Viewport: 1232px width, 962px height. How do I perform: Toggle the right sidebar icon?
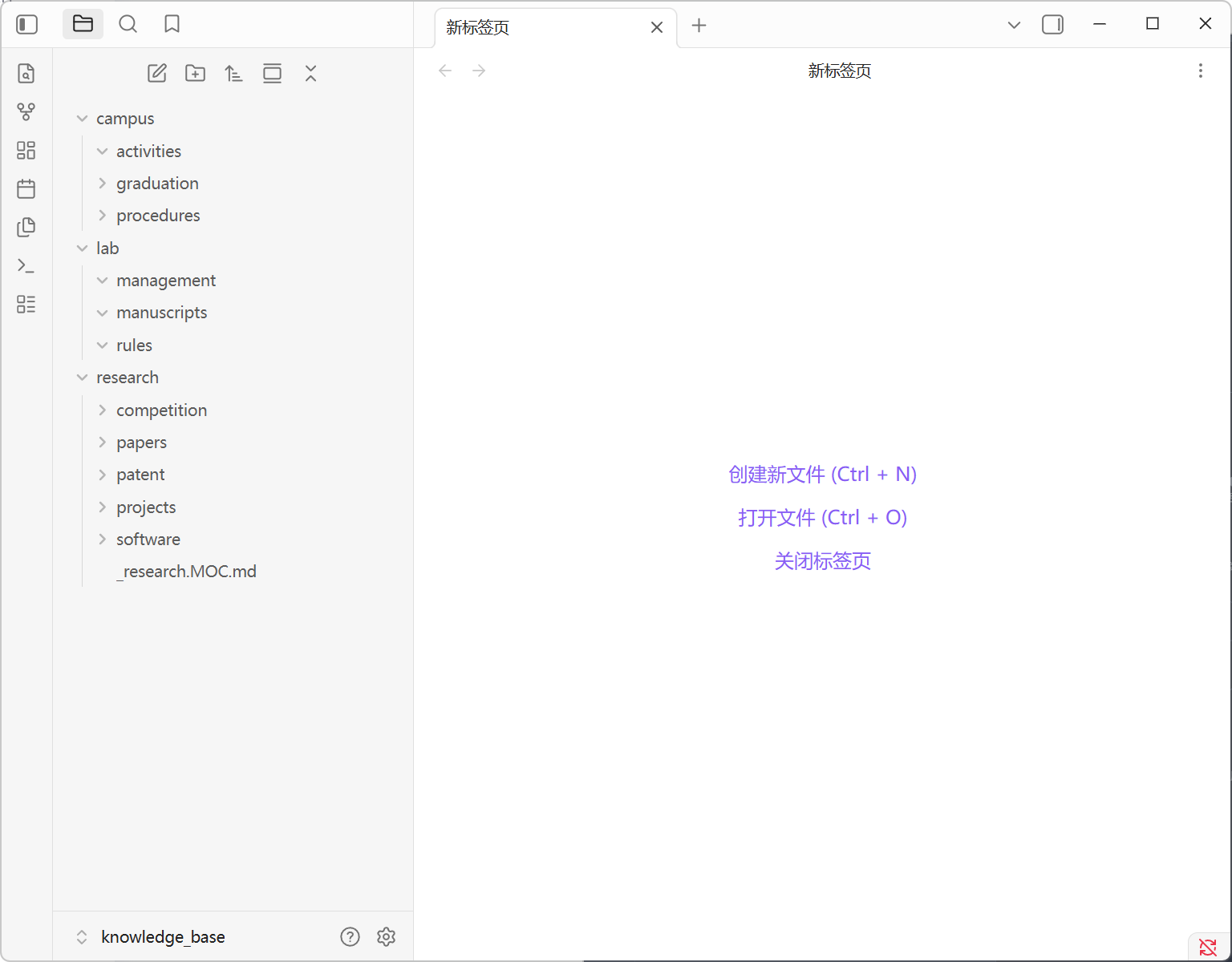pos(1052,25)
